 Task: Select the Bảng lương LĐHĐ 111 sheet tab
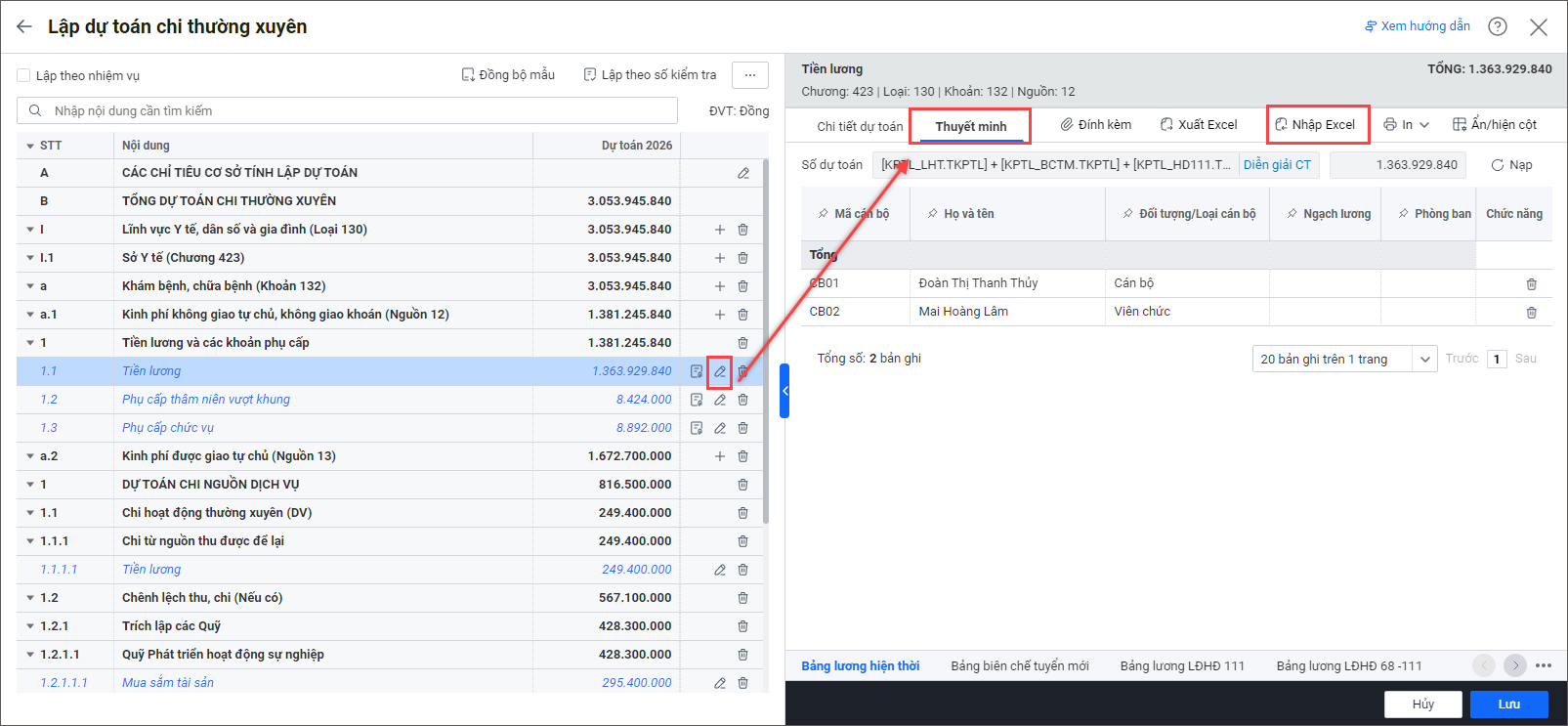(1182, 665)
